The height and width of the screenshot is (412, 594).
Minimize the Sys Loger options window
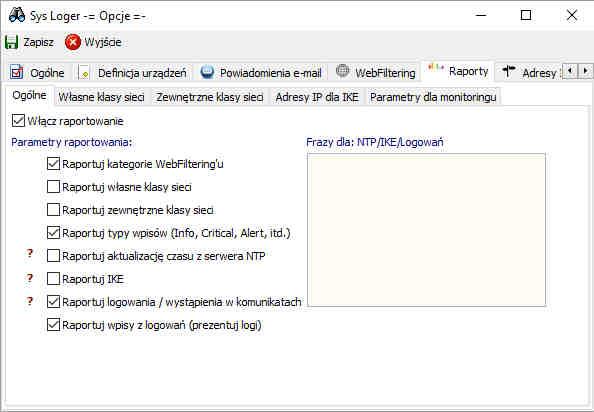coord(481,16)
